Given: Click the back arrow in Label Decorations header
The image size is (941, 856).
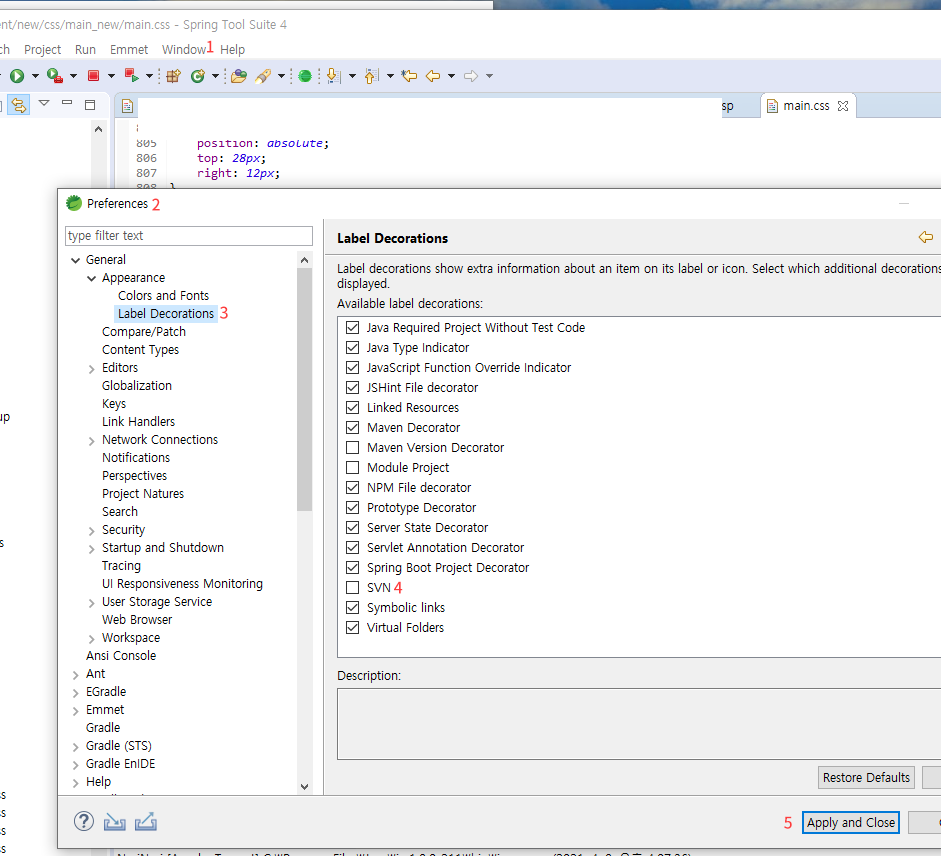Looking at the screenshot, I should [925, 237].
